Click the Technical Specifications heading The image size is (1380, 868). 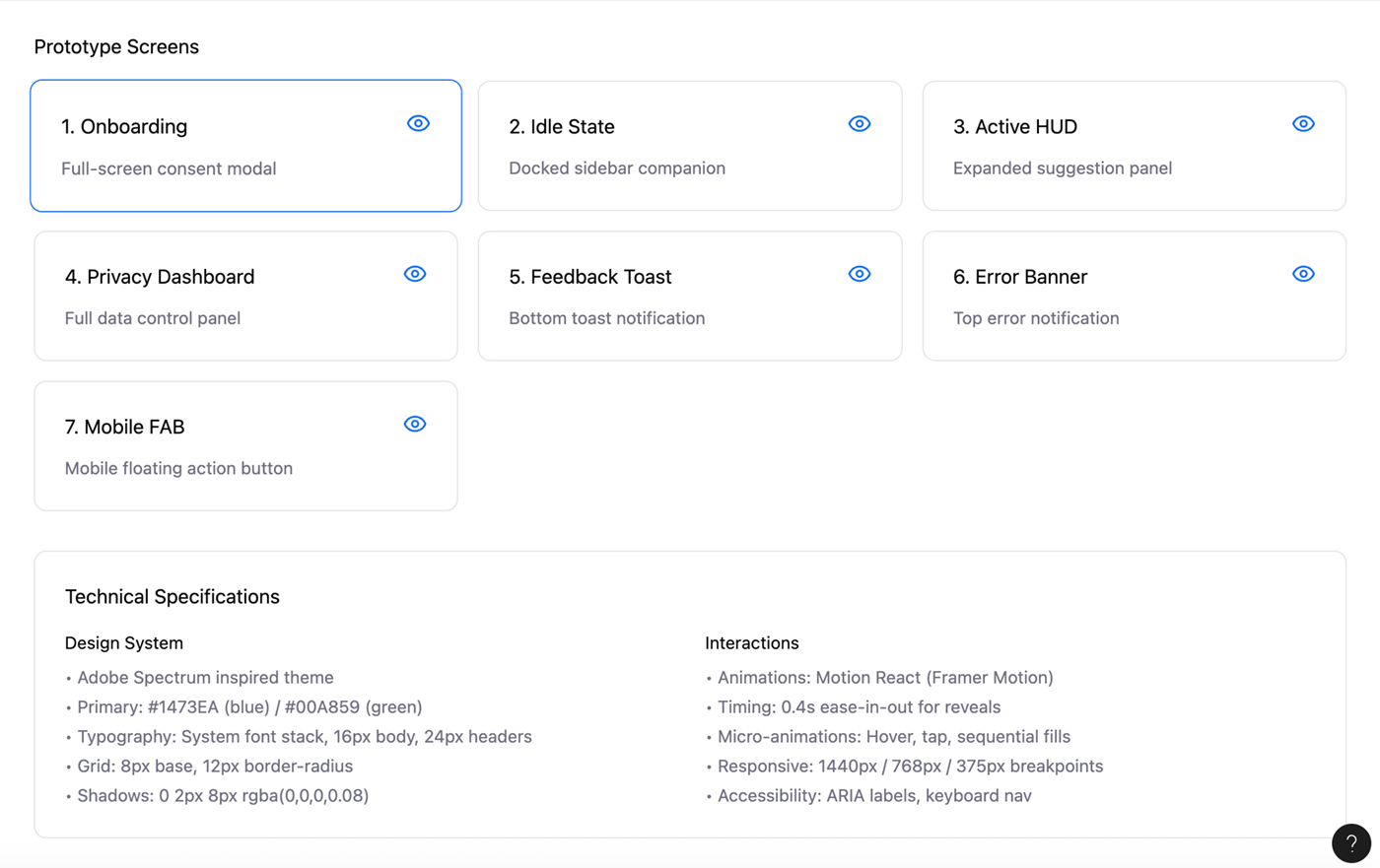click(172, 597)
